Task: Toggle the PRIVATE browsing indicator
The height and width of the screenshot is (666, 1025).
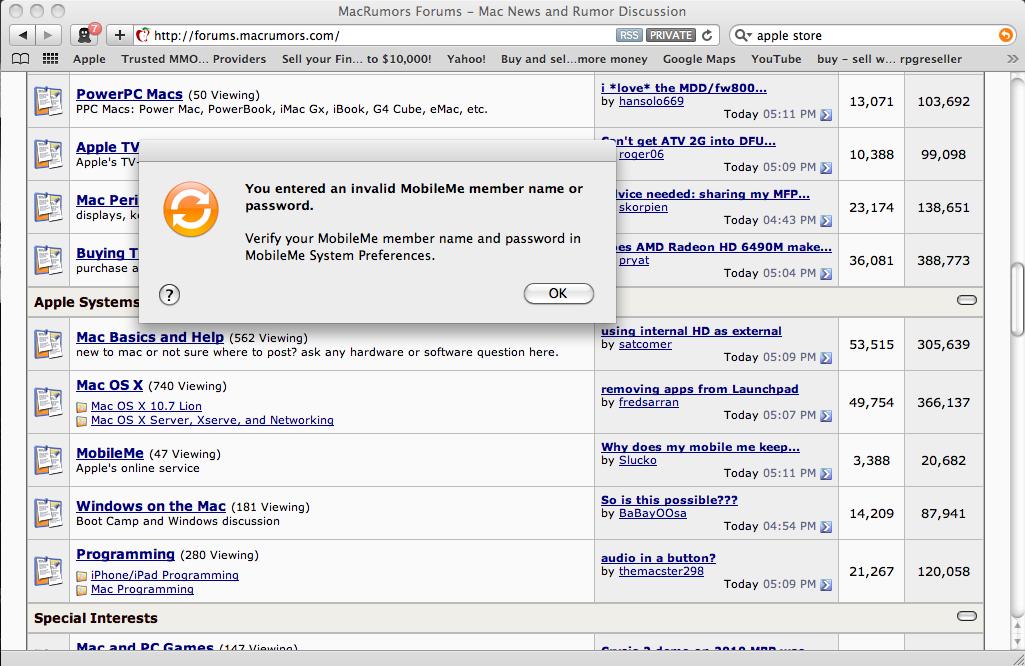Action: click(x=670, y=35)
